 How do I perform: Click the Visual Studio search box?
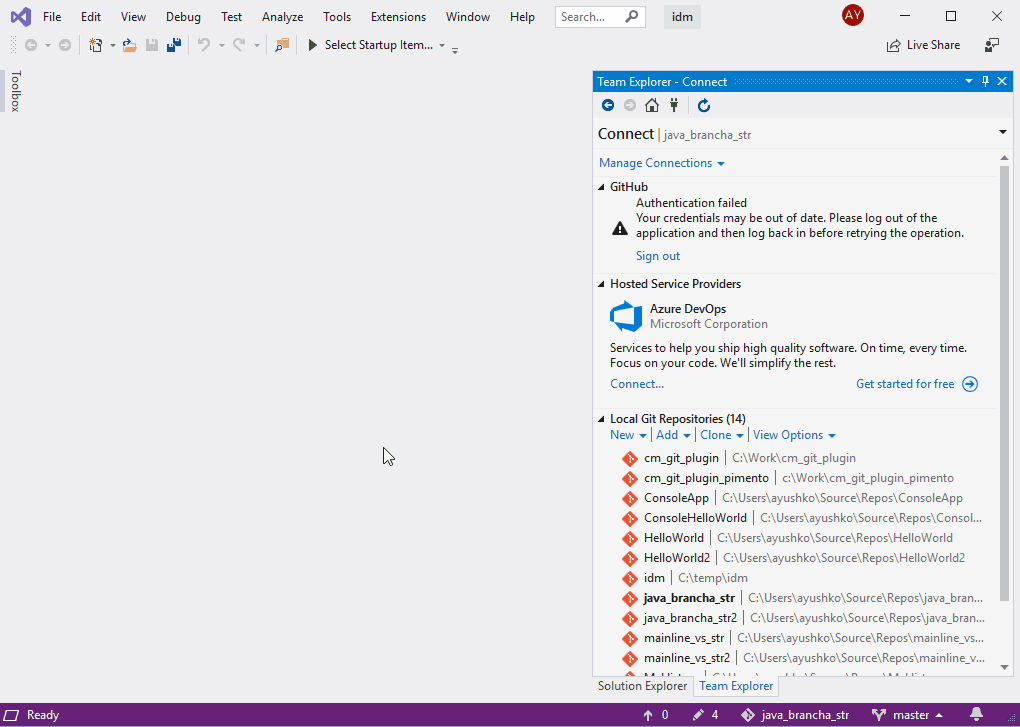click(600, 17)
